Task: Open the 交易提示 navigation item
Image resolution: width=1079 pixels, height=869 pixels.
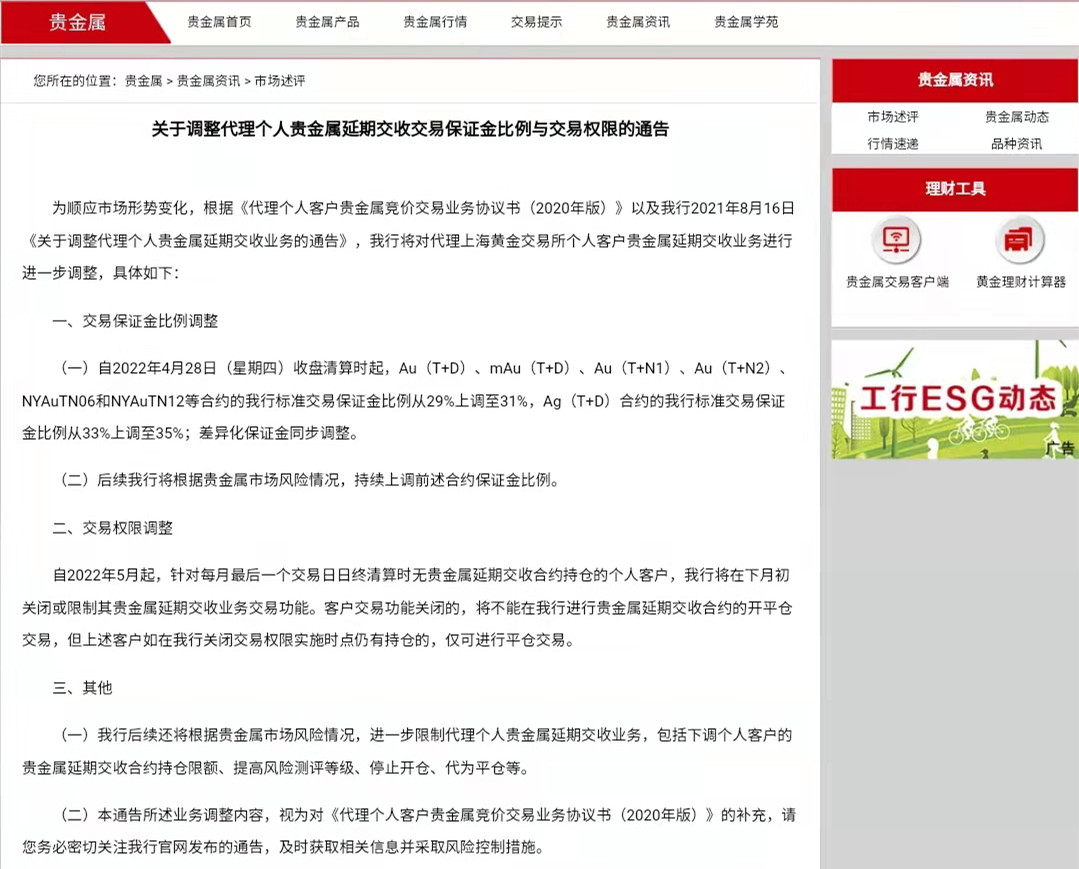Action: (536, 22)
